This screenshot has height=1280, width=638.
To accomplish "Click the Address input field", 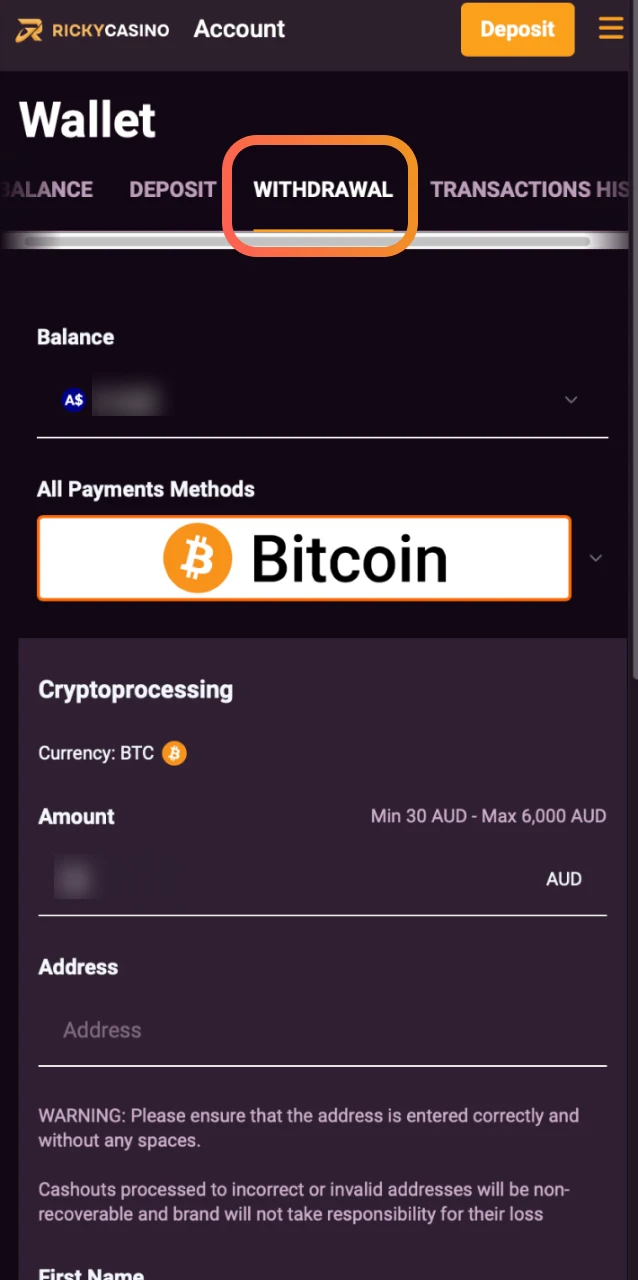I will coord(322,1030).
